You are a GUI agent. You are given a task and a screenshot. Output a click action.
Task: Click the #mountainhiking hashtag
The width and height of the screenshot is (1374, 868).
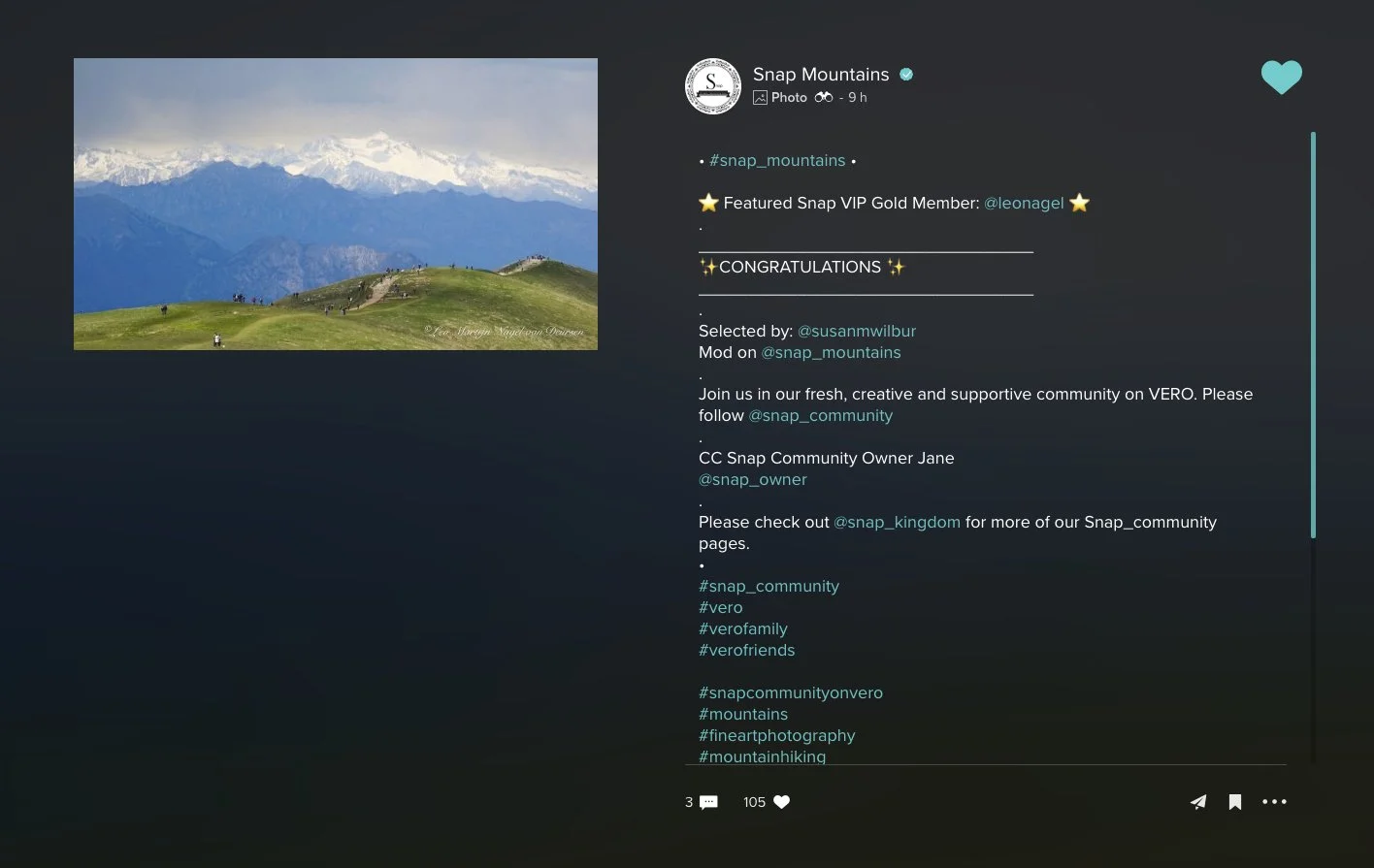(762, 756)
